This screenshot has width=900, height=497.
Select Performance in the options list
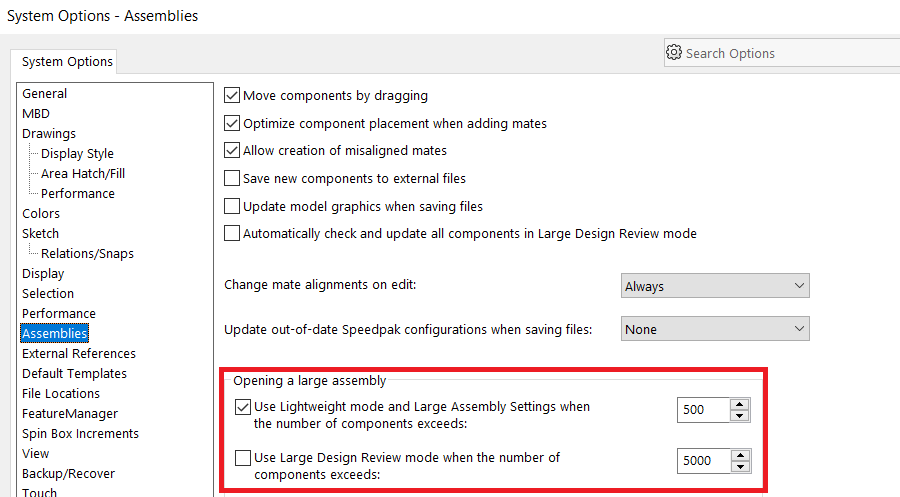pos(59,313)
